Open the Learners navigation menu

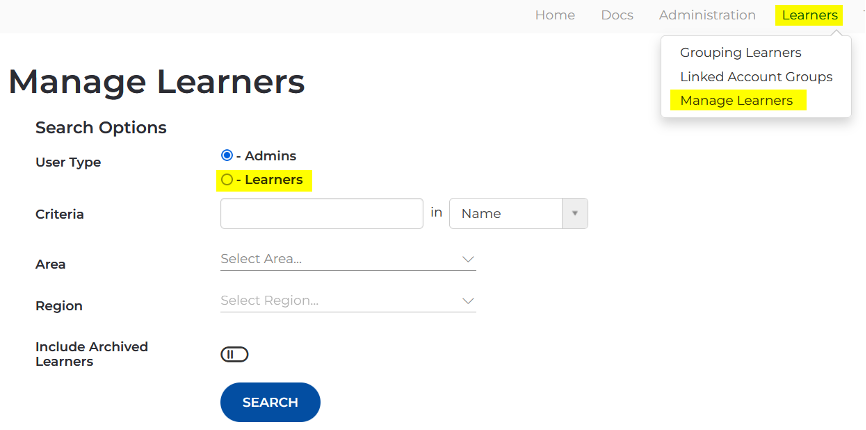pos(810,15)
